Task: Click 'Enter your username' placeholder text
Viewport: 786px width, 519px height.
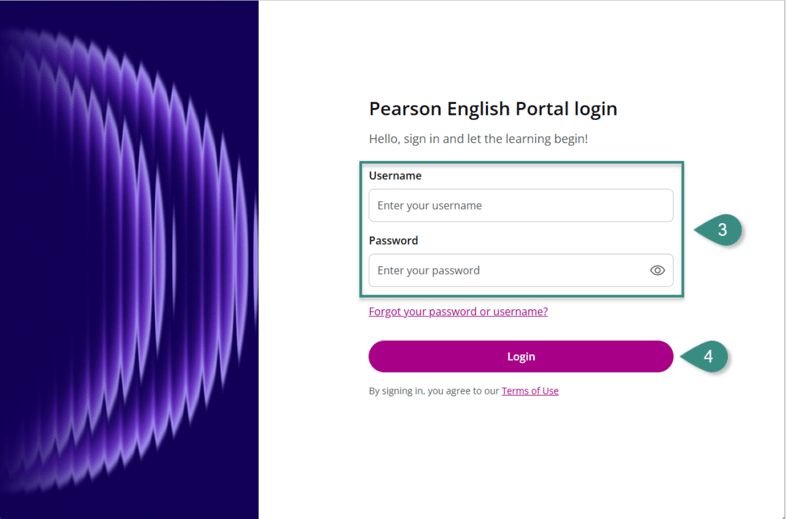Action: 430,205
